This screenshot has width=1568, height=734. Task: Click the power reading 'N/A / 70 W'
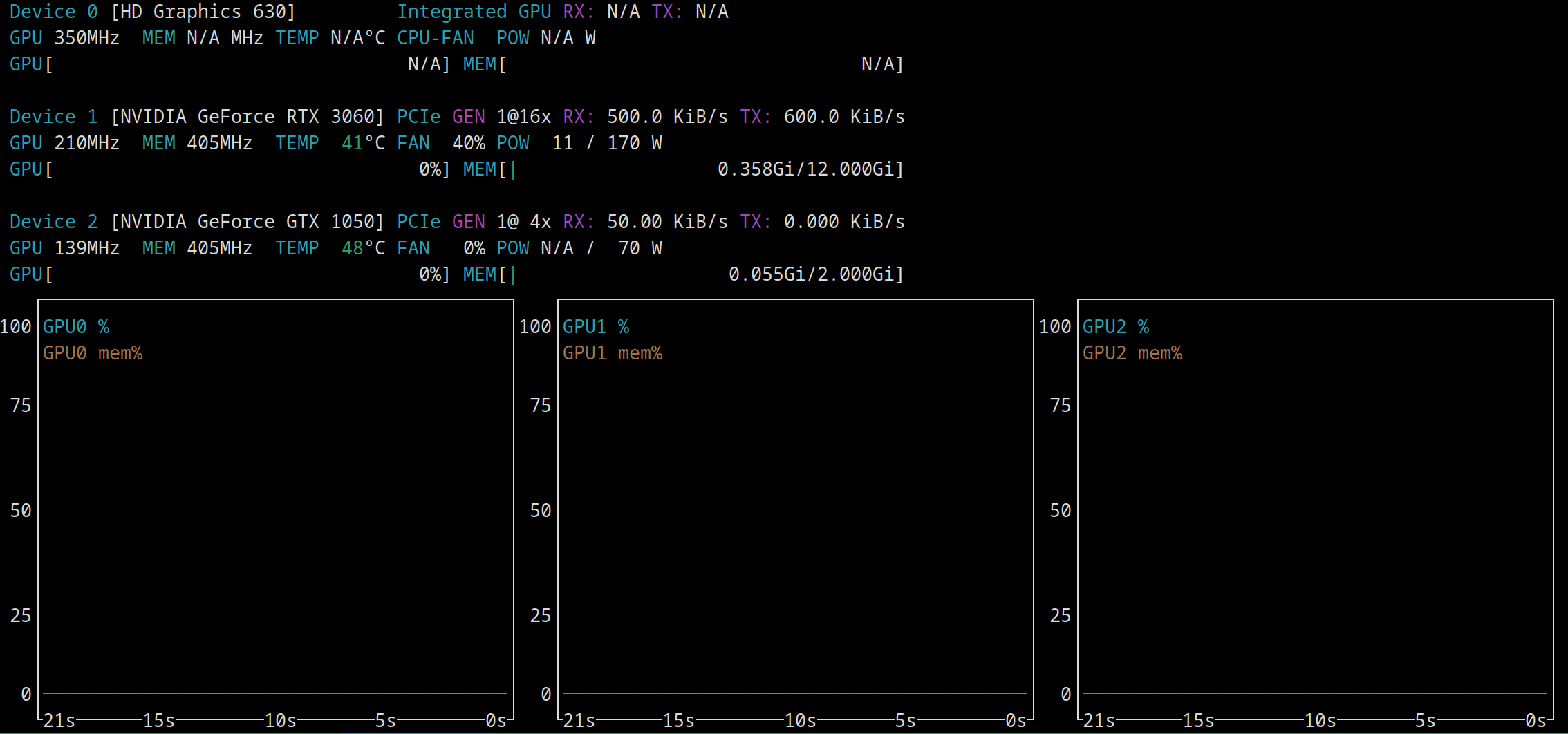click(601, 248)
